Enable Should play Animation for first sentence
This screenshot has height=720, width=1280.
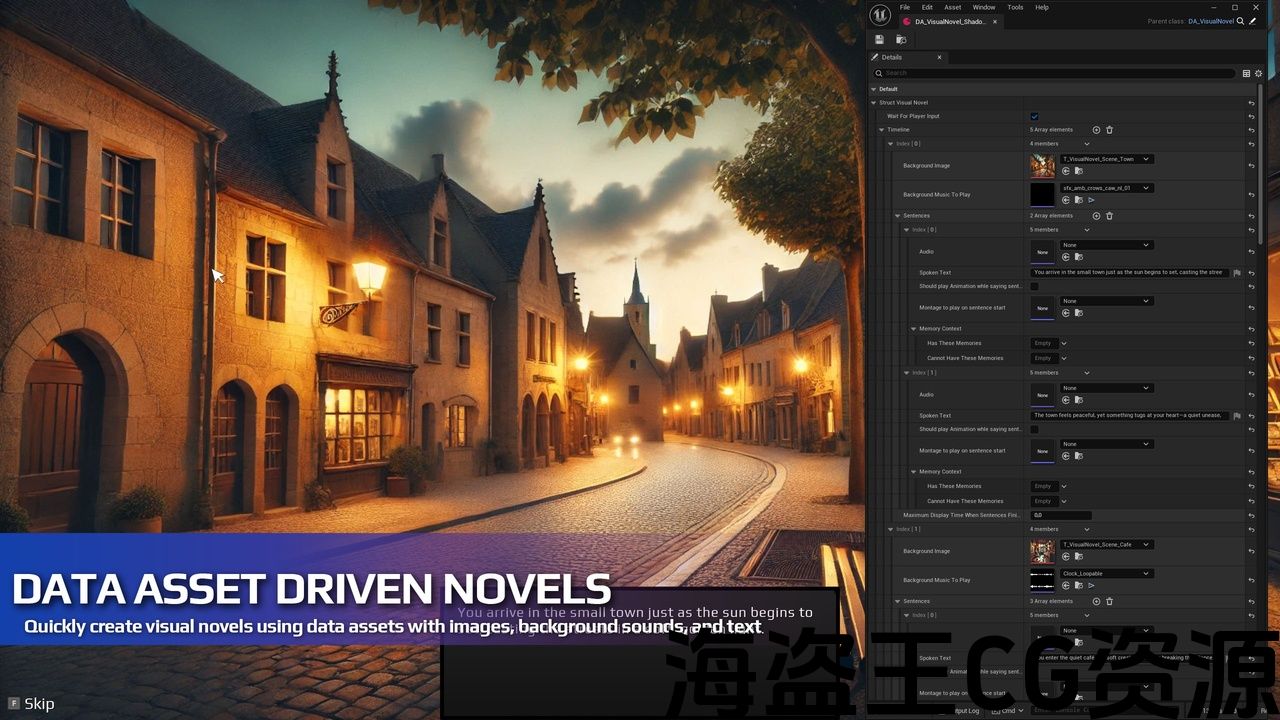1034,287
